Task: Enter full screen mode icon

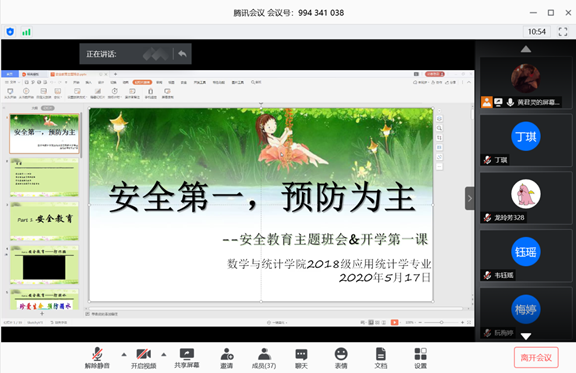Action: [563, 32]
